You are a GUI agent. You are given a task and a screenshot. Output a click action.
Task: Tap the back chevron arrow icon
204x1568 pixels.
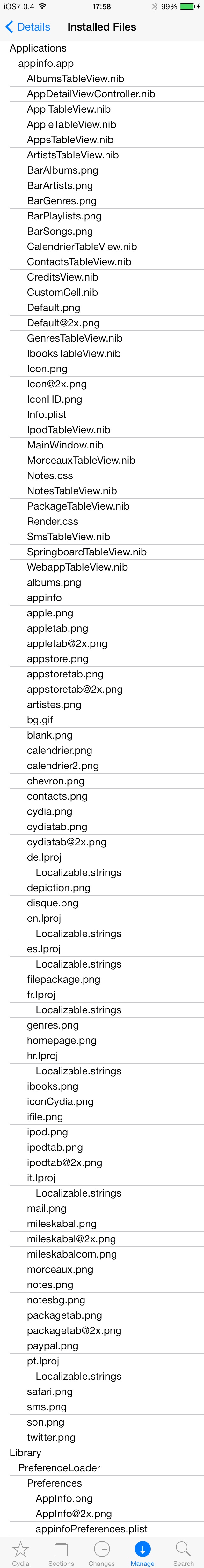9,27
